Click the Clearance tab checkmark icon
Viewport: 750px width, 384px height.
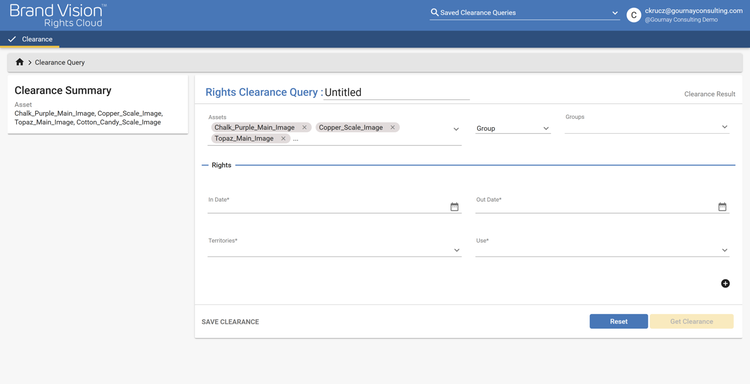click(x=12, y=39)
